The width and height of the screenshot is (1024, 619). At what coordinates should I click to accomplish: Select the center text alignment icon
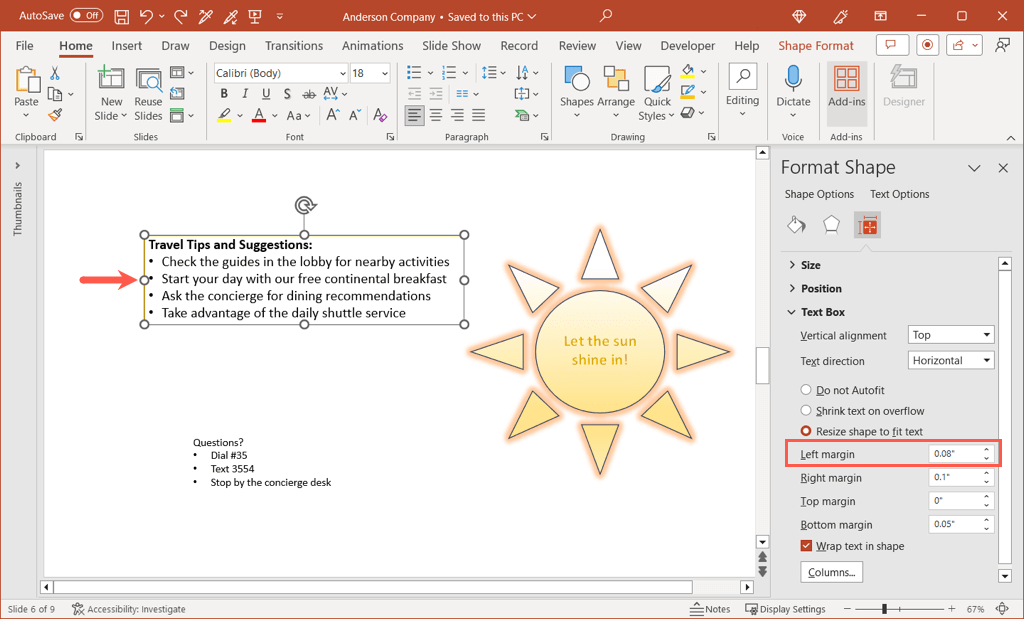[x=435, y=114]
